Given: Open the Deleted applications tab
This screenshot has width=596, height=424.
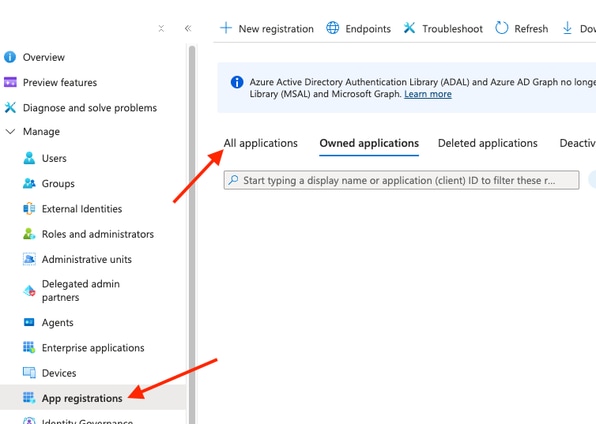Looking at the screenshot, I should (488, 143).
